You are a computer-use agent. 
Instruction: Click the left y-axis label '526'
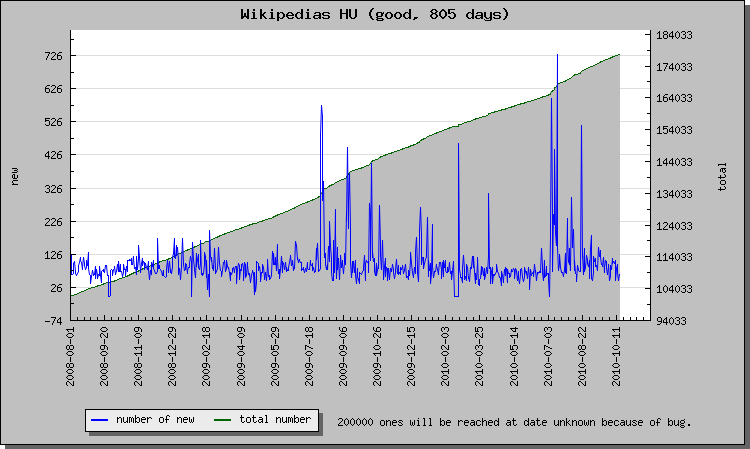point(54,122)
